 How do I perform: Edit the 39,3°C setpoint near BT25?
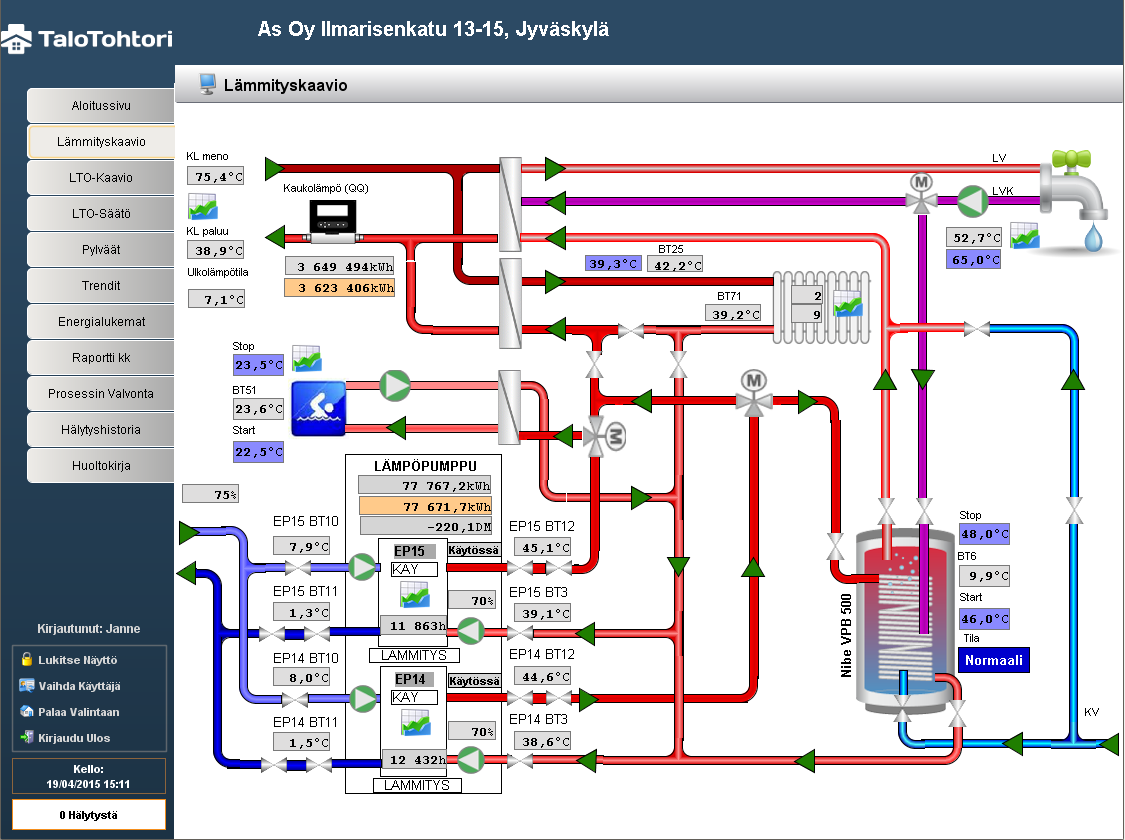[x=613, y=263]
